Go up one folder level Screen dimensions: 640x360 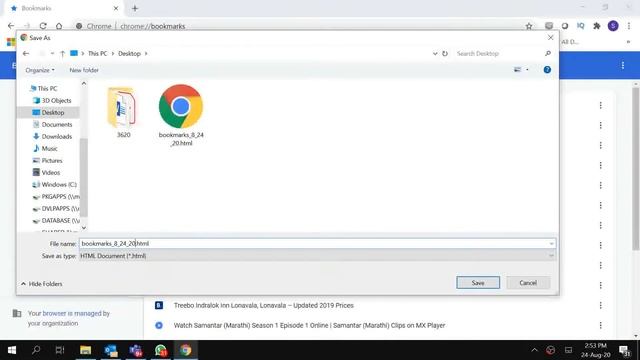(x=62, y=53)
